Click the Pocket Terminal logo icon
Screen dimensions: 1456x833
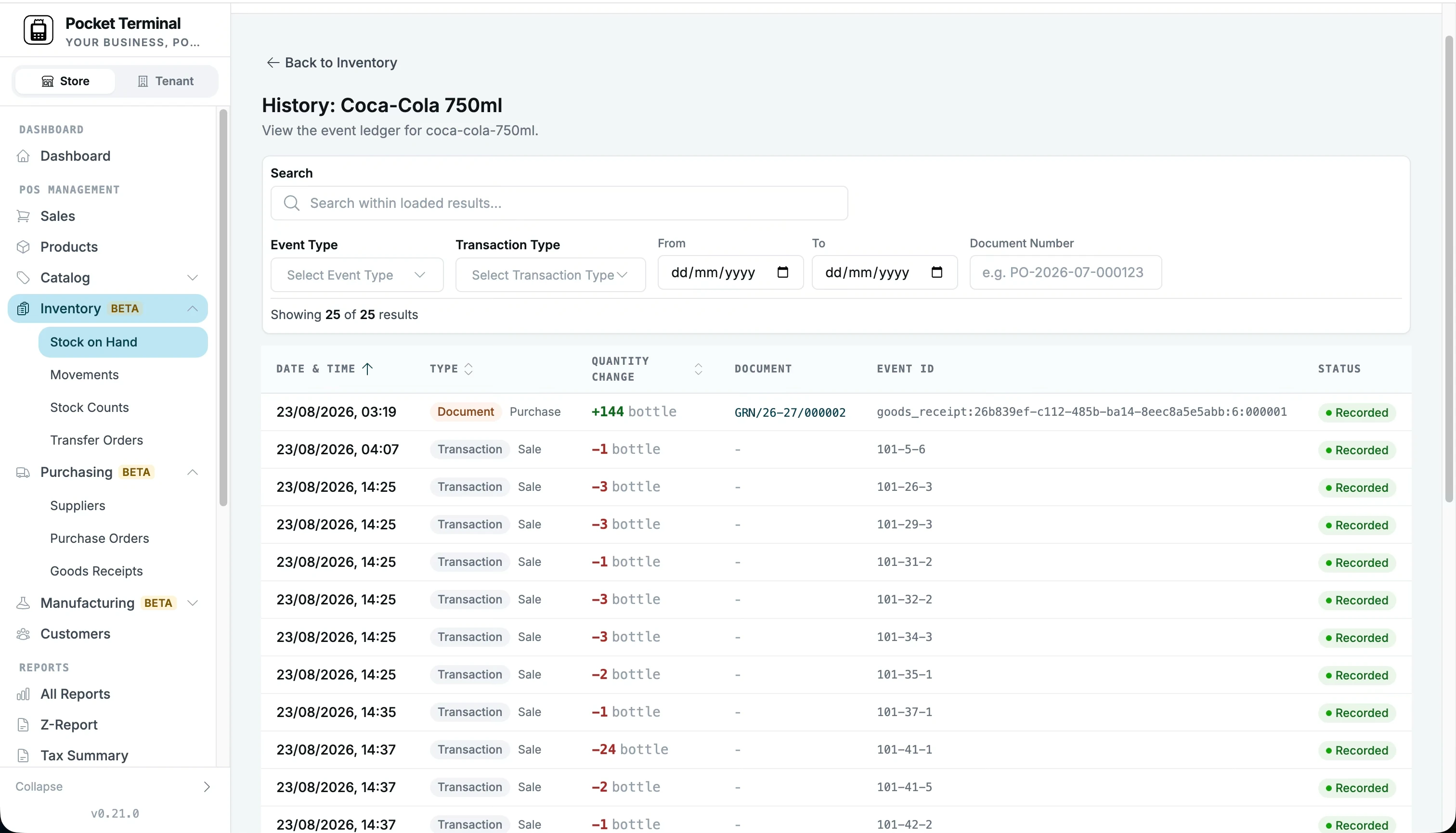(39, 30)
